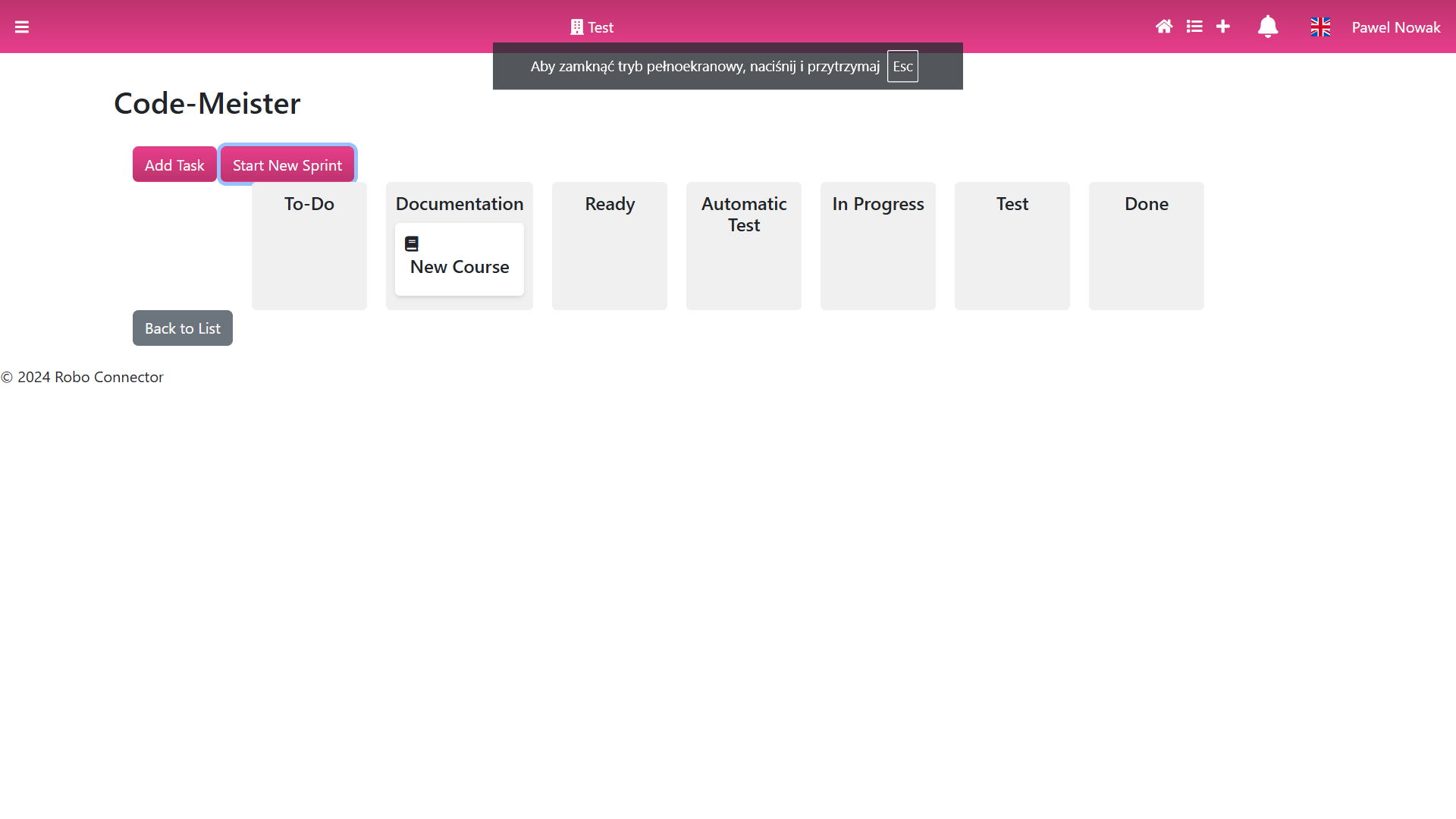This screenshot has width=1456, height=819.
Task: Open the home page via the house icon
Action: pos(1163,27)
